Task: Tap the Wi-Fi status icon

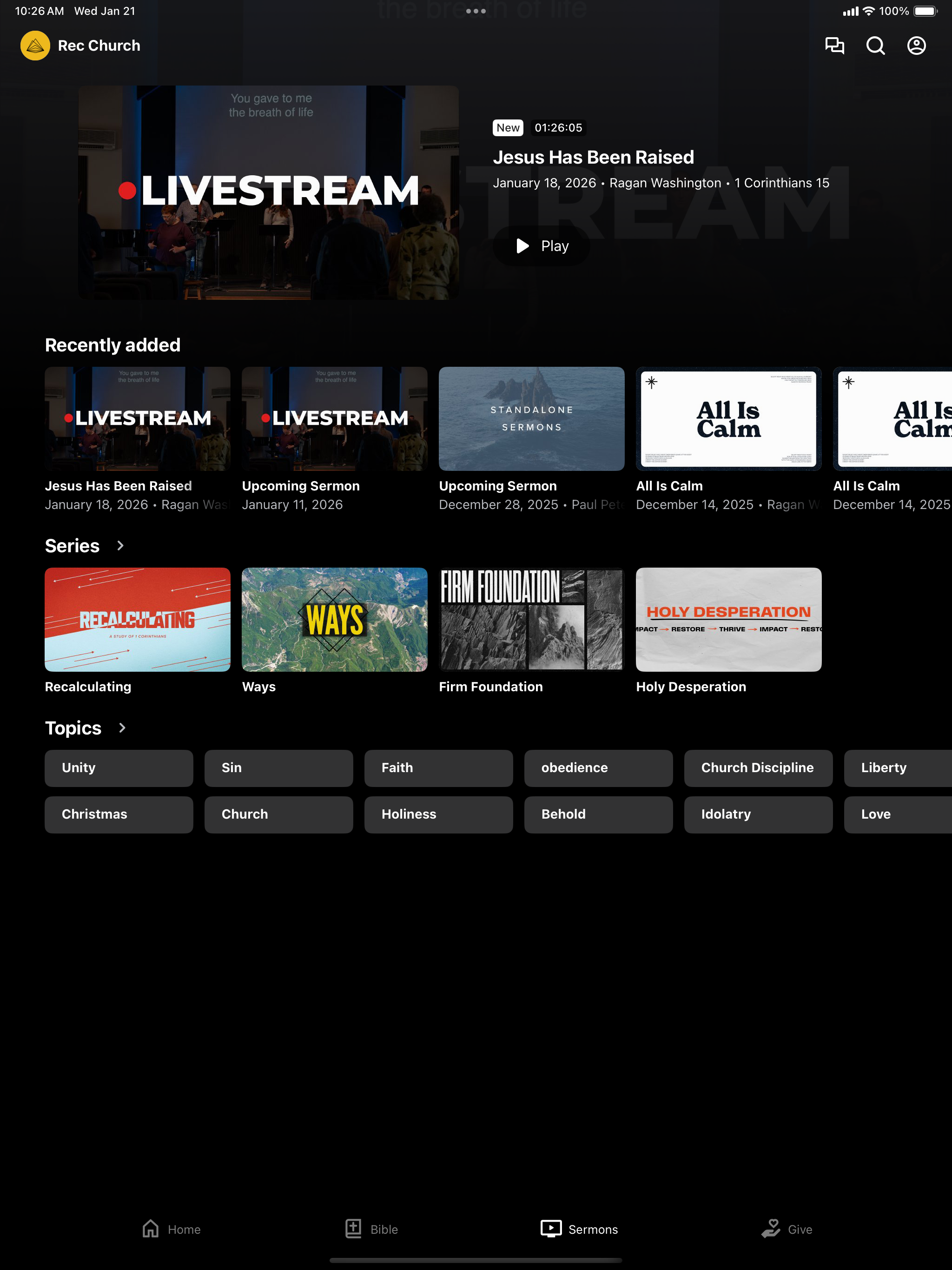Action: pyautogui.click(x=869, y=11)
